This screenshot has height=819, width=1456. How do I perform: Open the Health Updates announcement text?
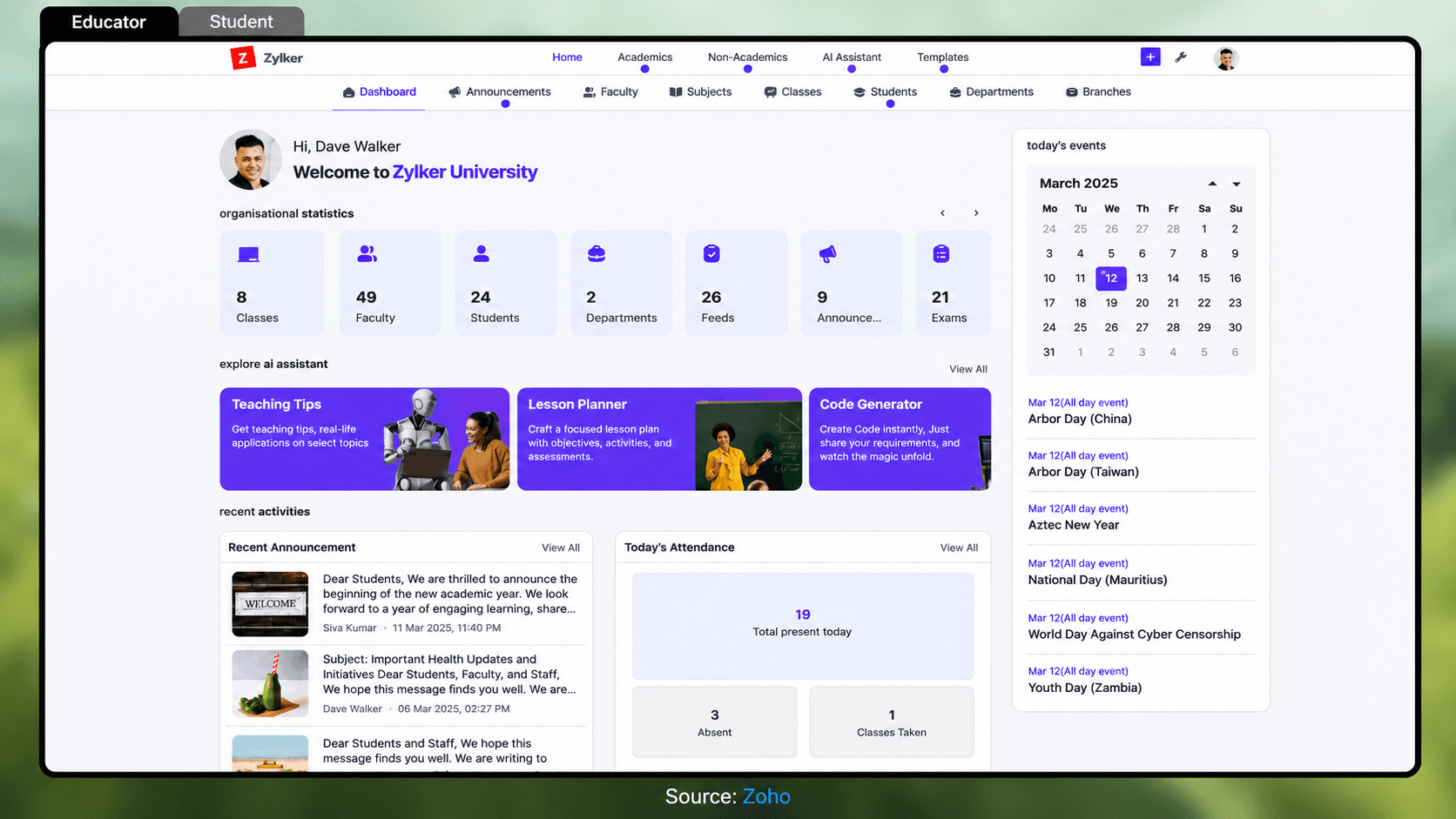pos(449,675)
